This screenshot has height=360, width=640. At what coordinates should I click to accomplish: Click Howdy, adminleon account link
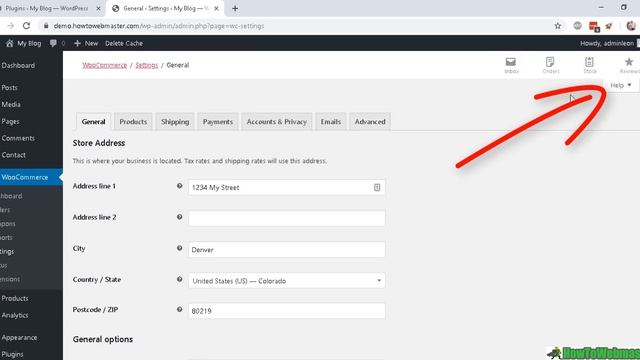tap(607, 43)
